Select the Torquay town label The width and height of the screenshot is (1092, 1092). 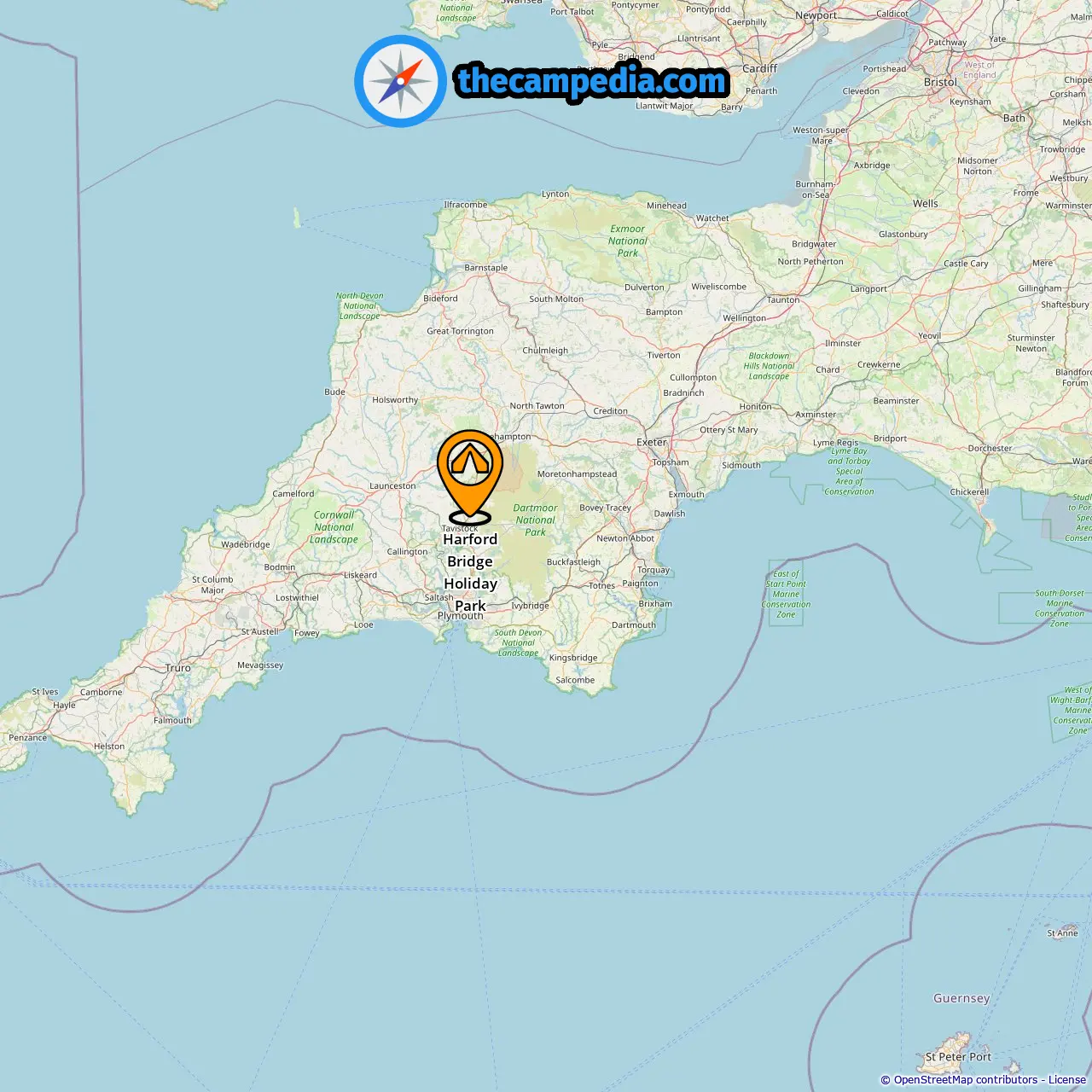[x=653, y=570]
